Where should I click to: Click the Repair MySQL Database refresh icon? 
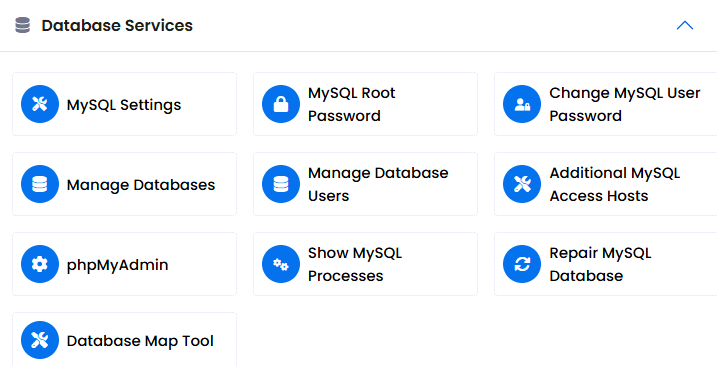coord(522,264)
